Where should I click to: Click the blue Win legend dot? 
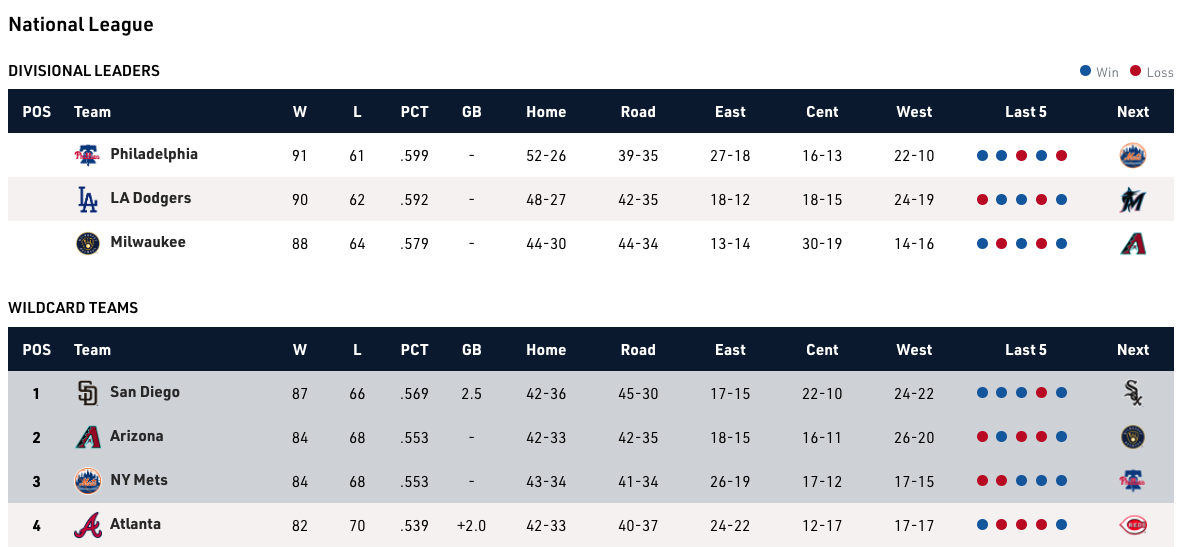(1085, 71)
